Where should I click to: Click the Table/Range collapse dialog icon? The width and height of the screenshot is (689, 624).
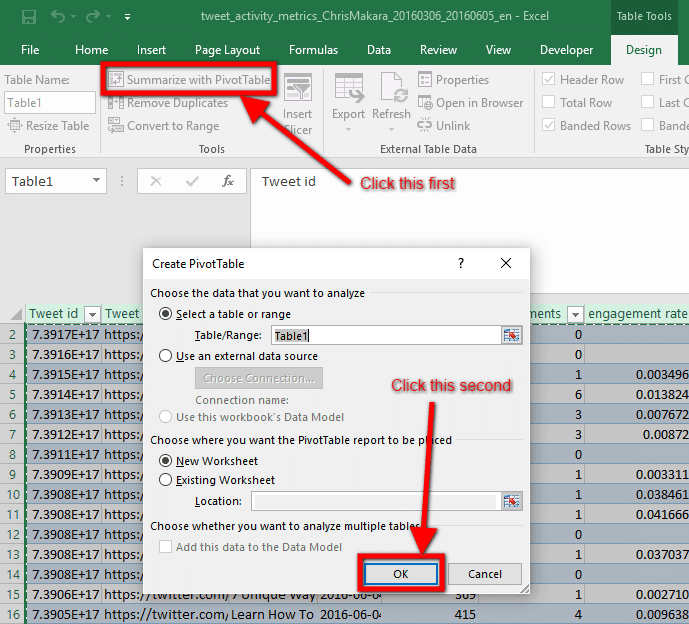tap(512, 336)
